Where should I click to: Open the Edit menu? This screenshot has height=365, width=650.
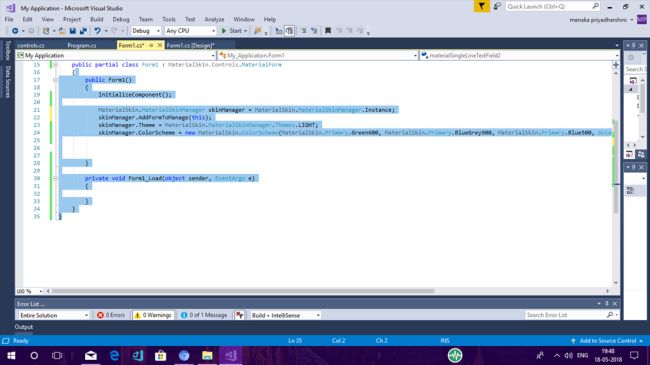coord(27,19)
